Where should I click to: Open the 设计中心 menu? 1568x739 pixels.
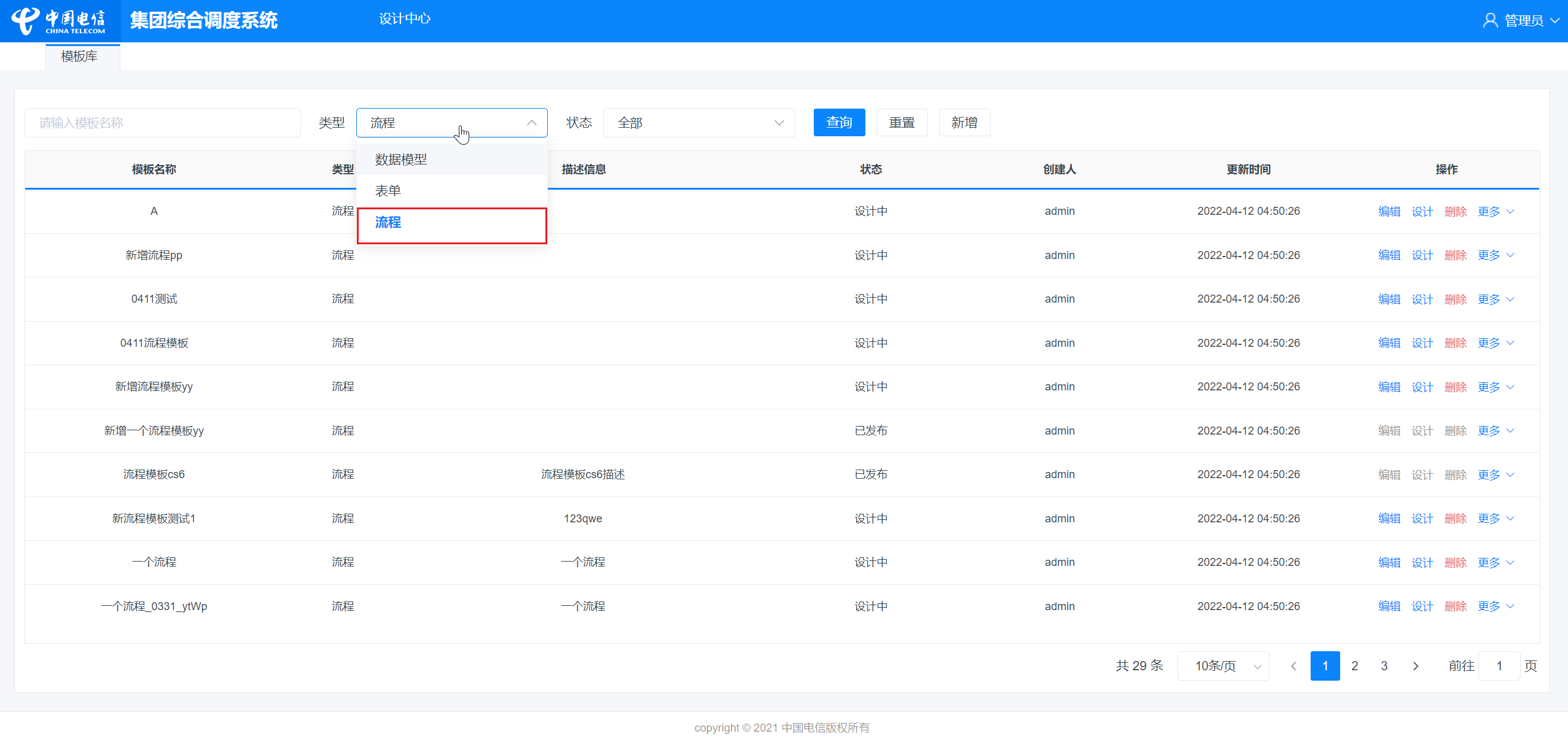point(405,19)
